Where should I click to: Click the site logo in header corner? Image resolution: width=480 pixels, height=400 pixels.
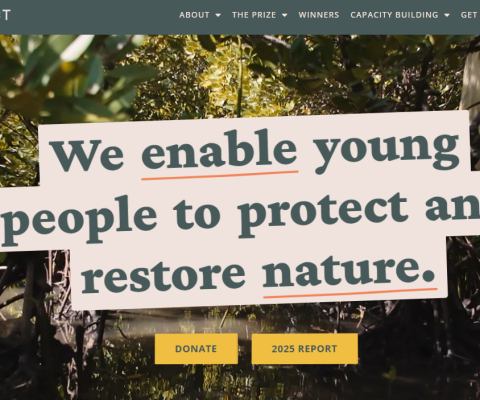click(5, 15)
